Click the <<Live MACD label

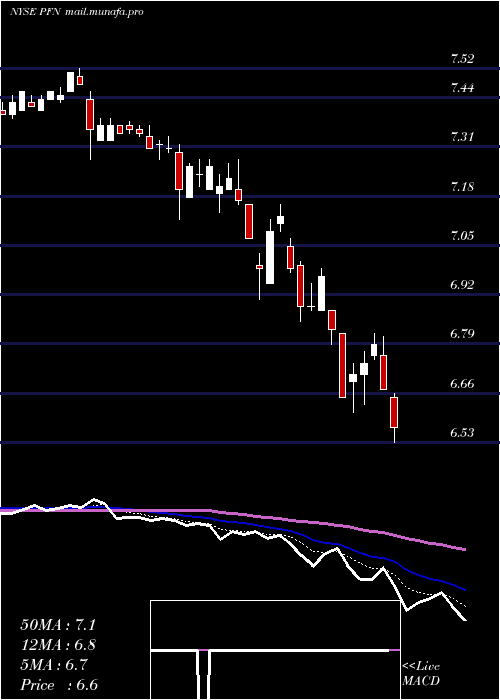pyautogui.click(x=421, y=673)
